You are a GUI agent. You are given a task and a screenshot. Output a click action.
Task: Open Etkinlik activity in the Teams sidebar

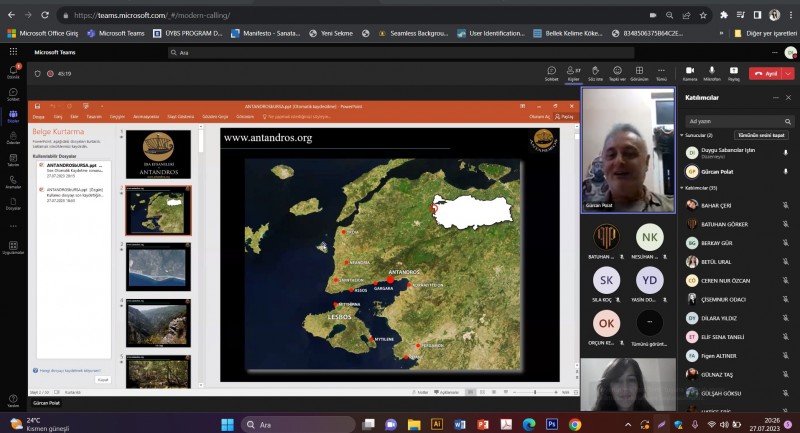click(x=13, y=72)
